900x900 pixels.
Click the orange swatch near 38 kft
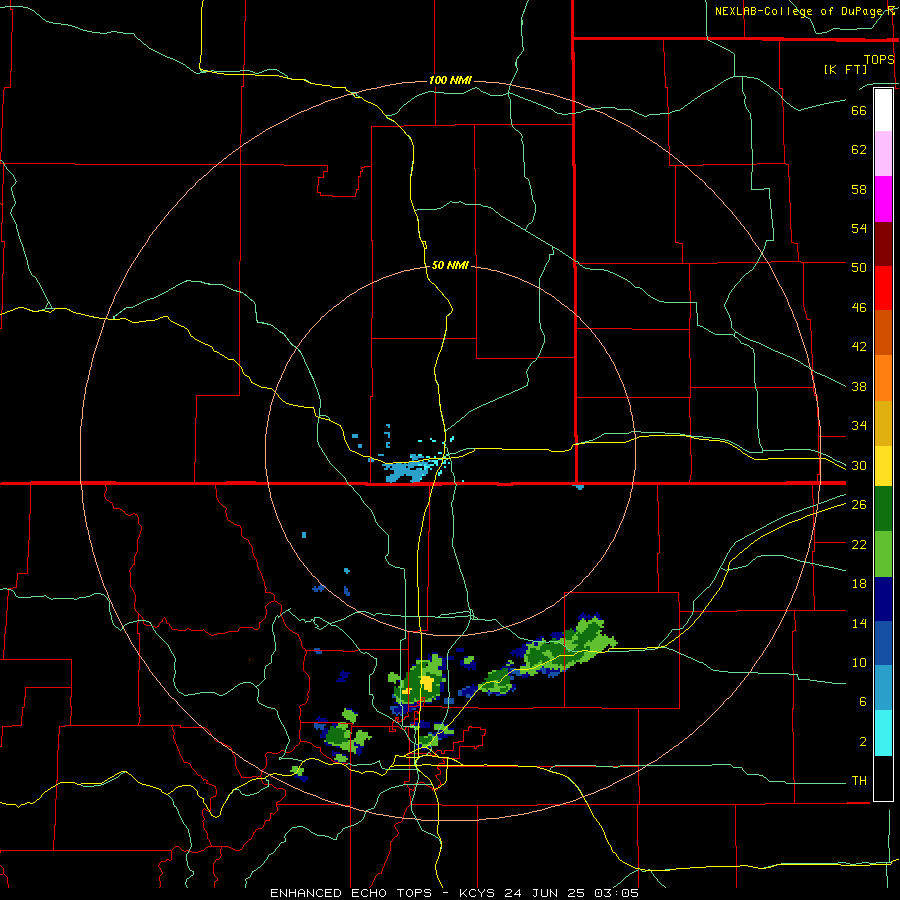(x=883, y=378)
